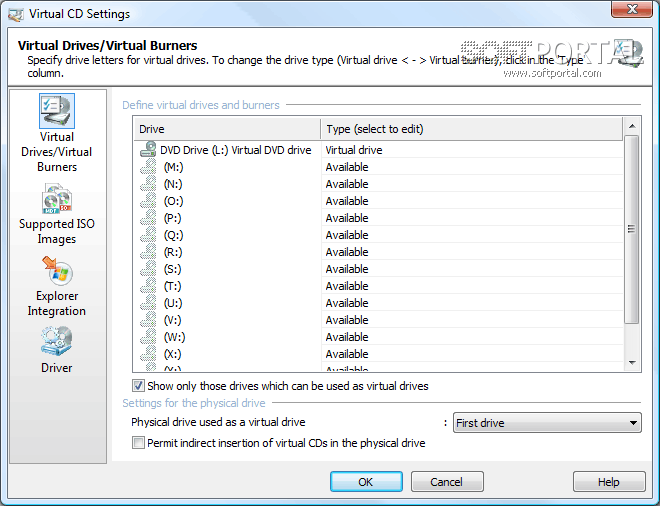Open the Virtual Drives/Virtual Burners settings icon

point(57,111)
